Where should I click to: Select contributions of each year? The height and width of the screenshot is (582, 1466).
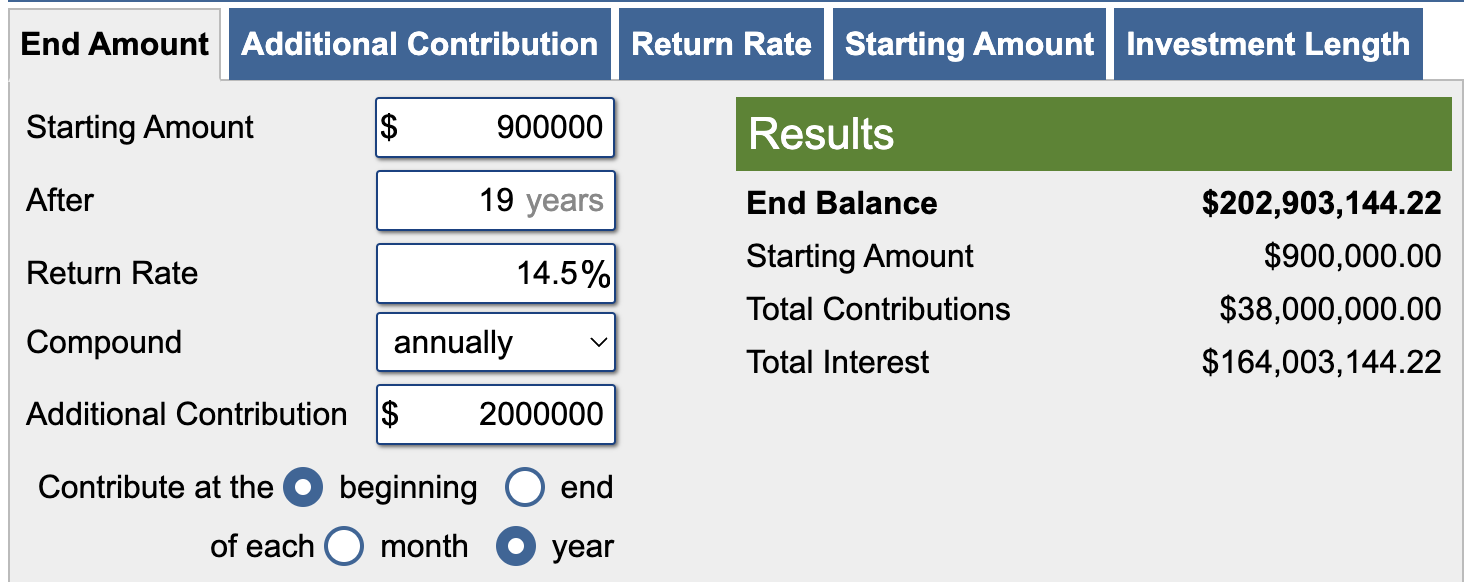coord(515,546)
